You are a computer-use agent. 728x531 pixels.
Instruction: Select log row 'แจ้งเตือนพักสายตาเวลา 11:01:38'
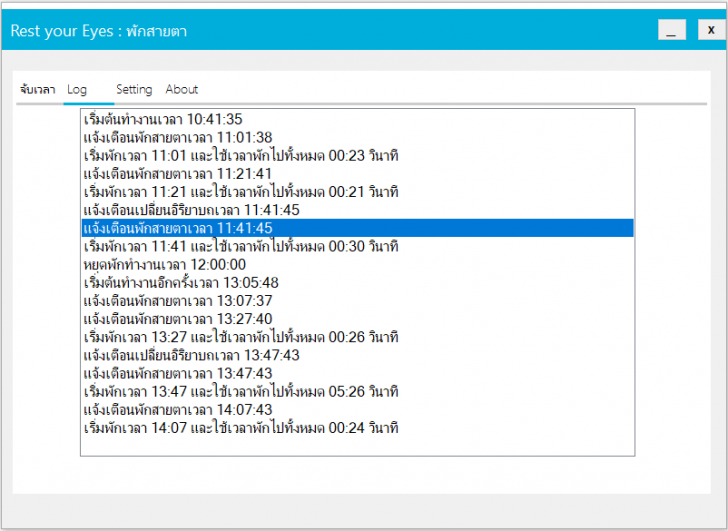coord(358,137)
